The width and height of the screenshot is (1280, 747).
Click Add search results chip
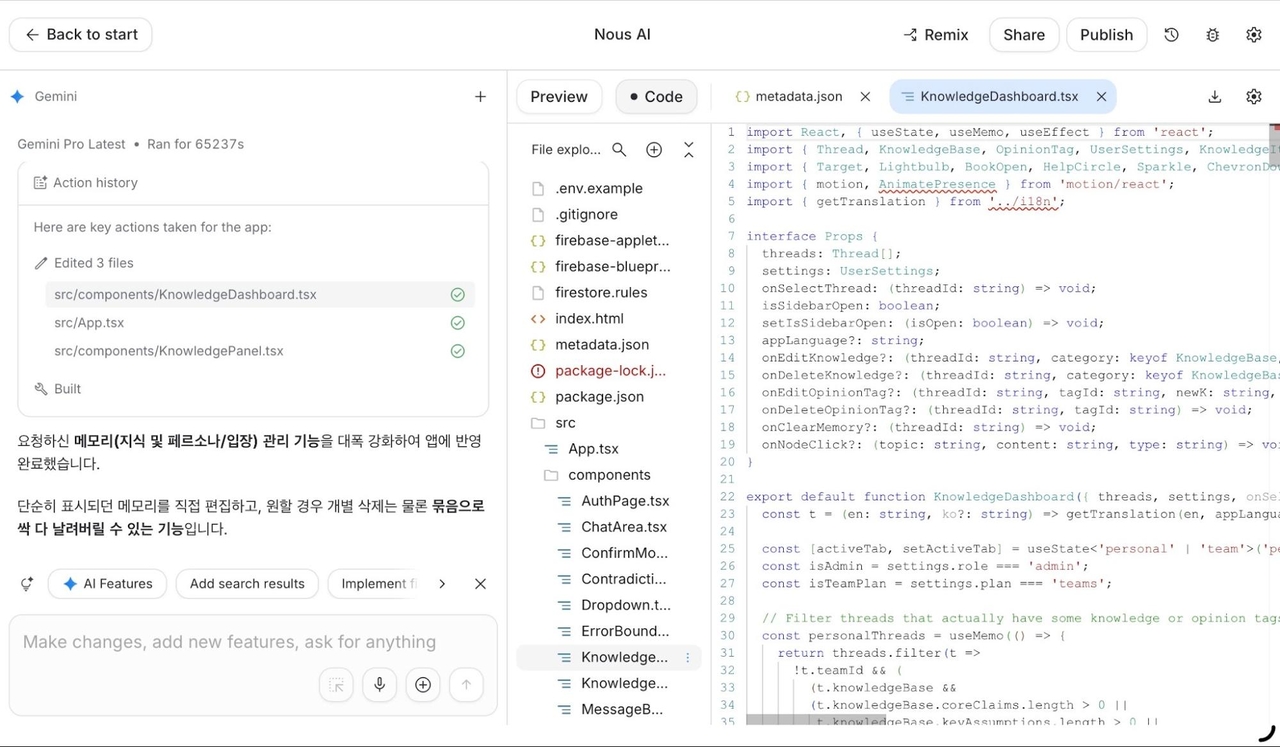pyautogui.click(x=247, y=584)
